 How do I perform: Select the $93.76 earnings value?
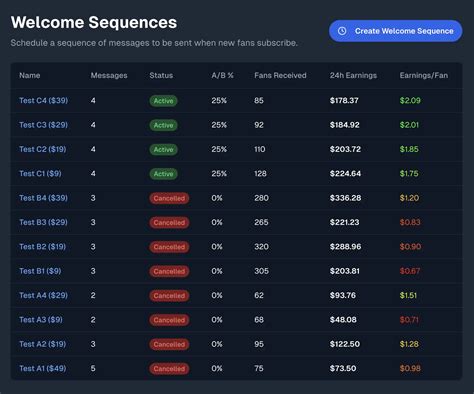pos(343,295)
